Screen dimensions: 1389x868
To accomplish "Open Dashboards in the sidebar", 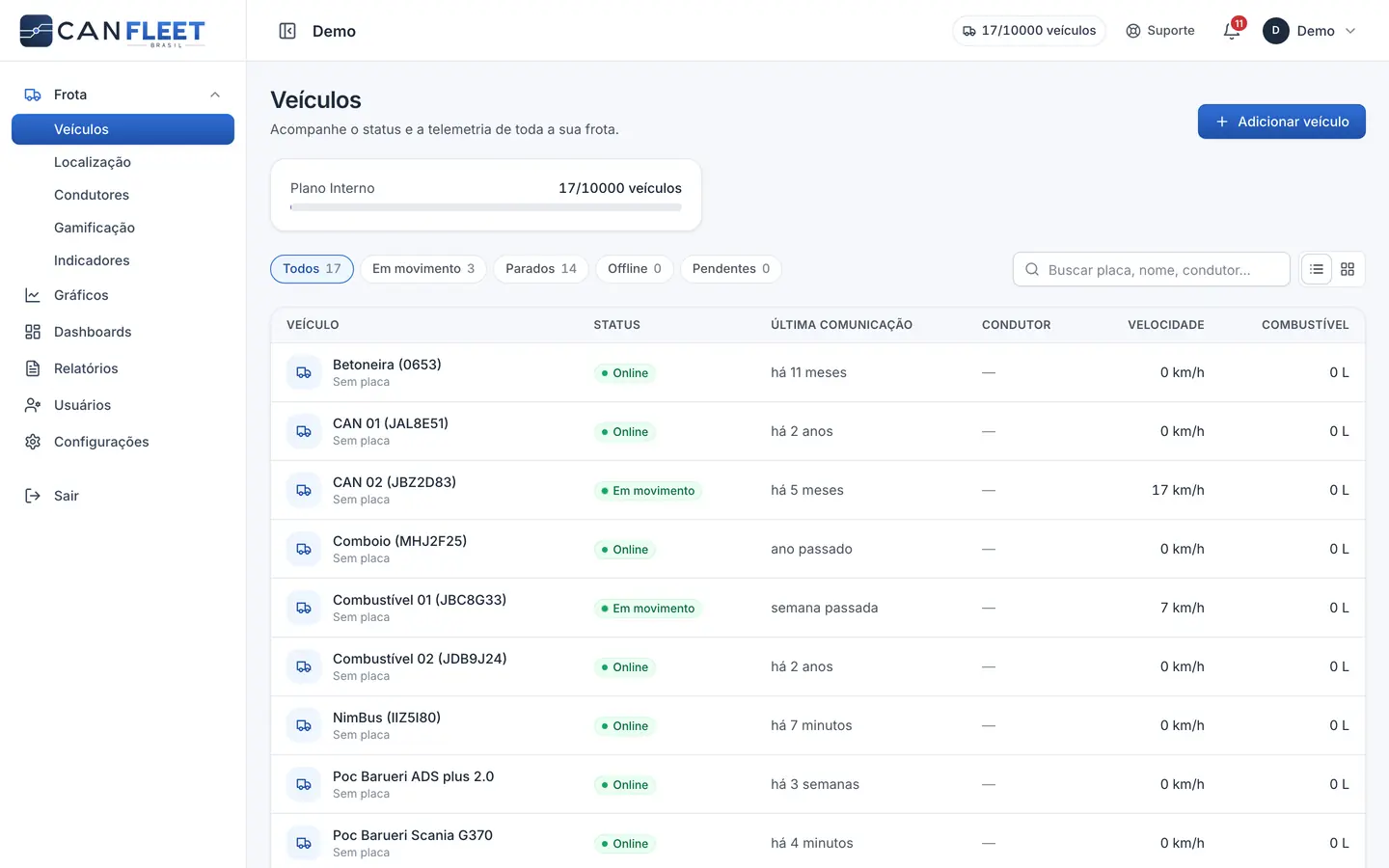I will 123,332.
